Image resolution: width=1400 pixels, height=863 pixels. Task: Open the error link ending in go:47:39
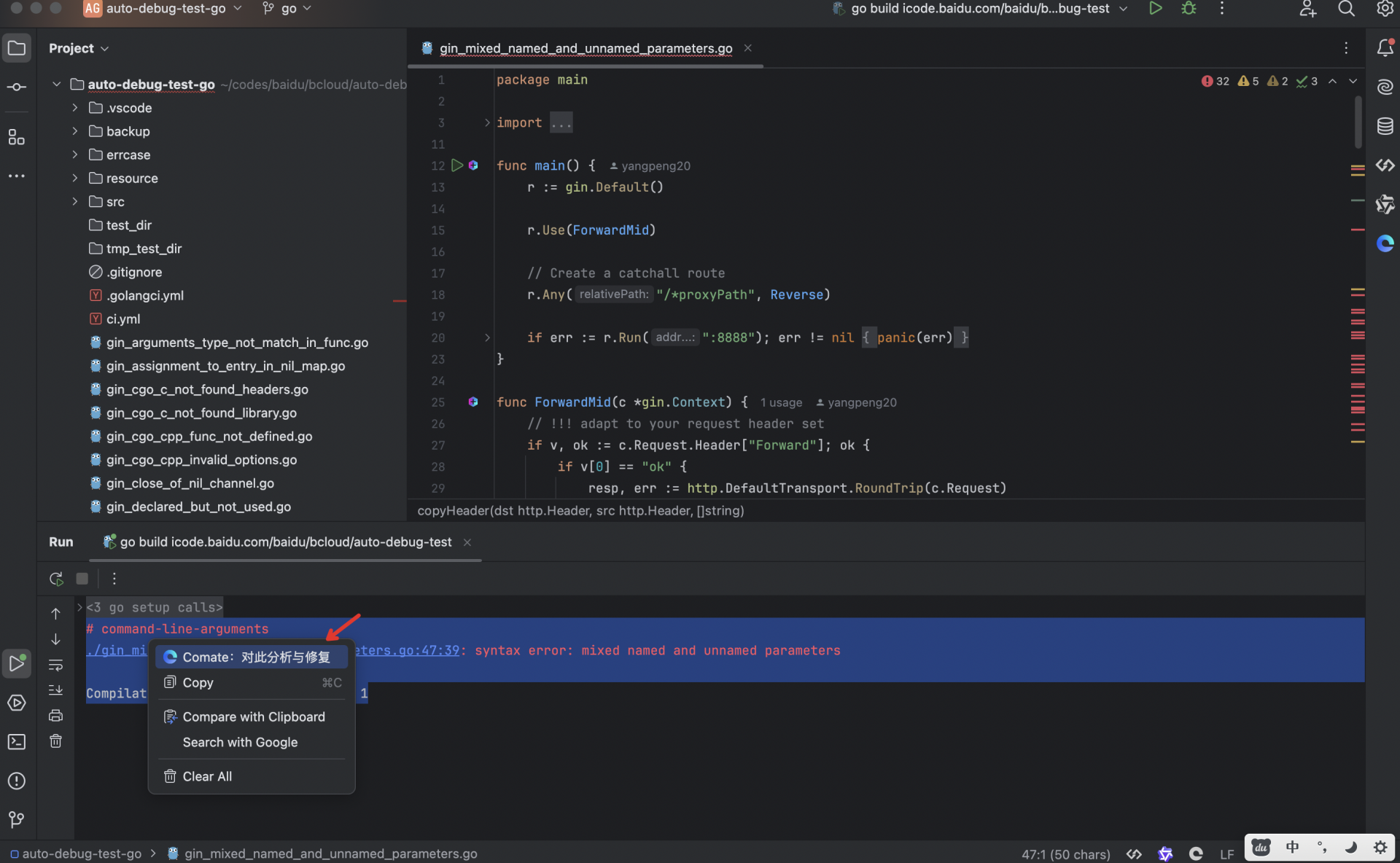(408, 650)
